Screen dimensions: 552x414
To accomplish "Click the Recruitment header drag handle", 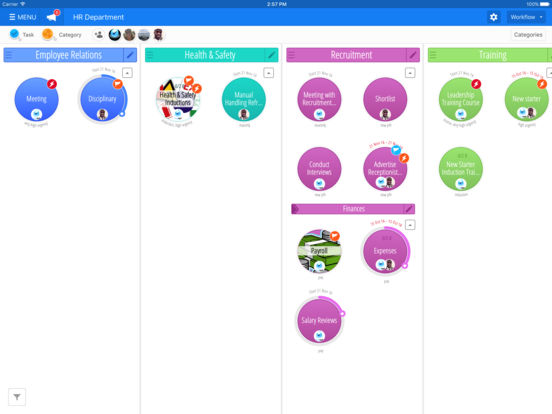I will tap(291, 55).
